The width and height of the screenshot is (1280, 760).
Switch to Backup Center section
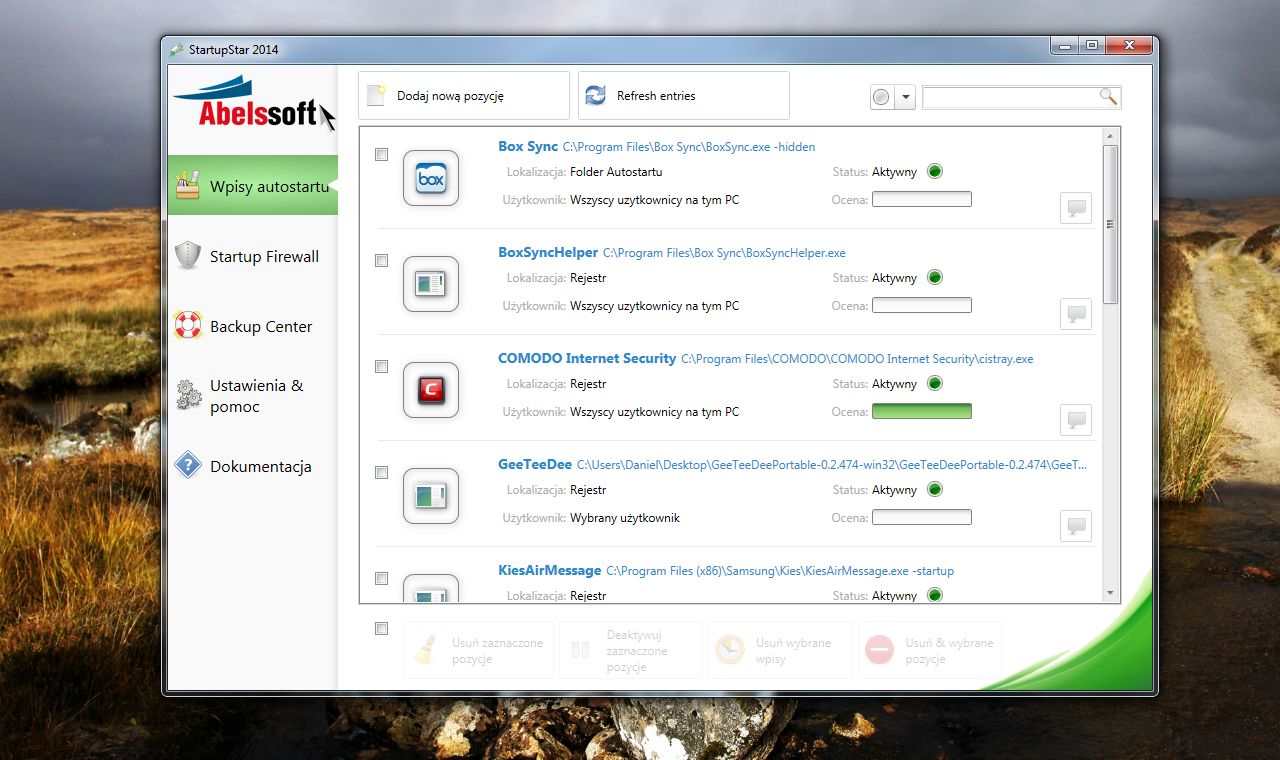click(x=253, y=326)
